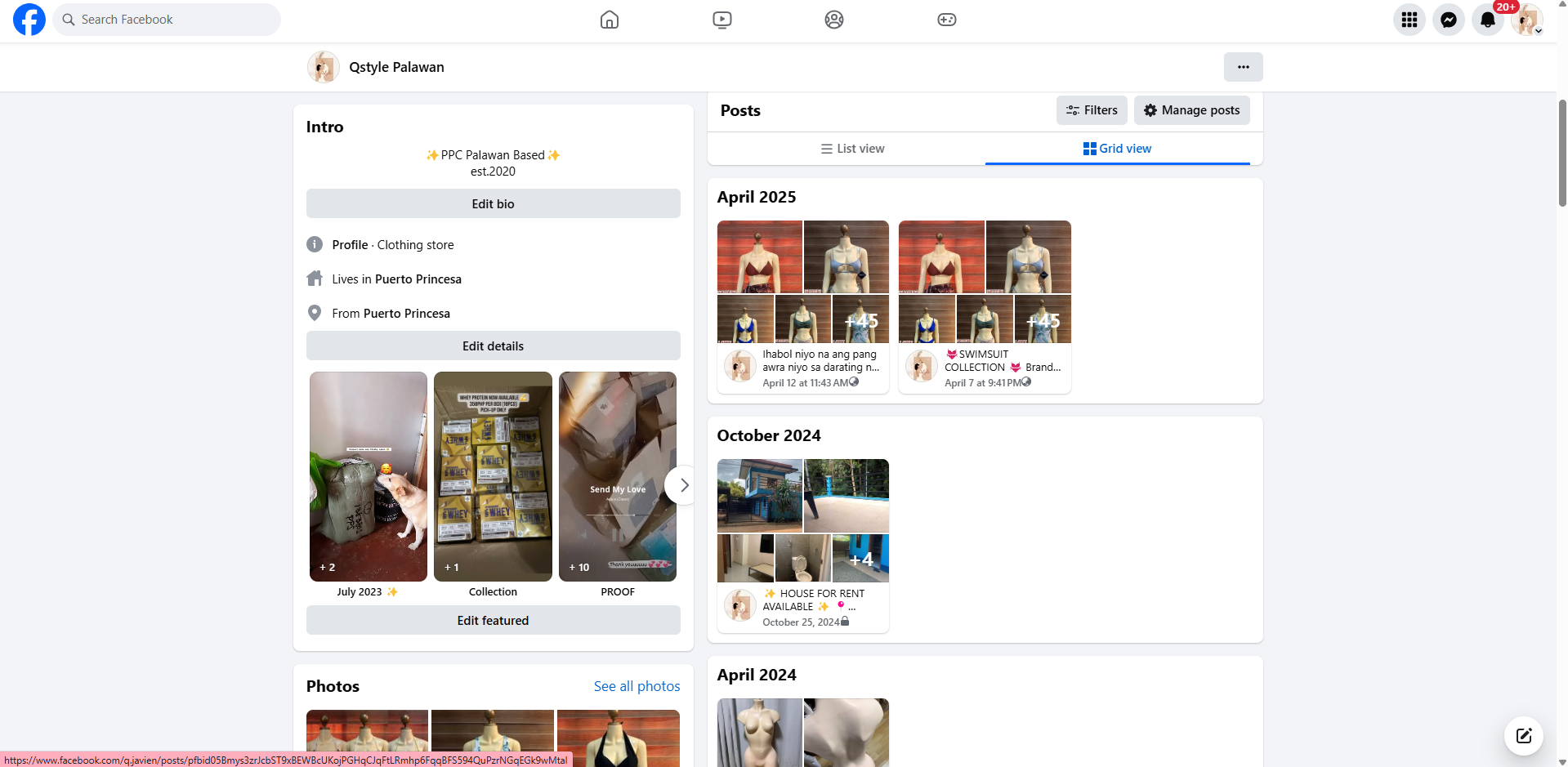Click the 'PPC Palawan Based' bio text

pyautogui.click(x=493, y=155)
